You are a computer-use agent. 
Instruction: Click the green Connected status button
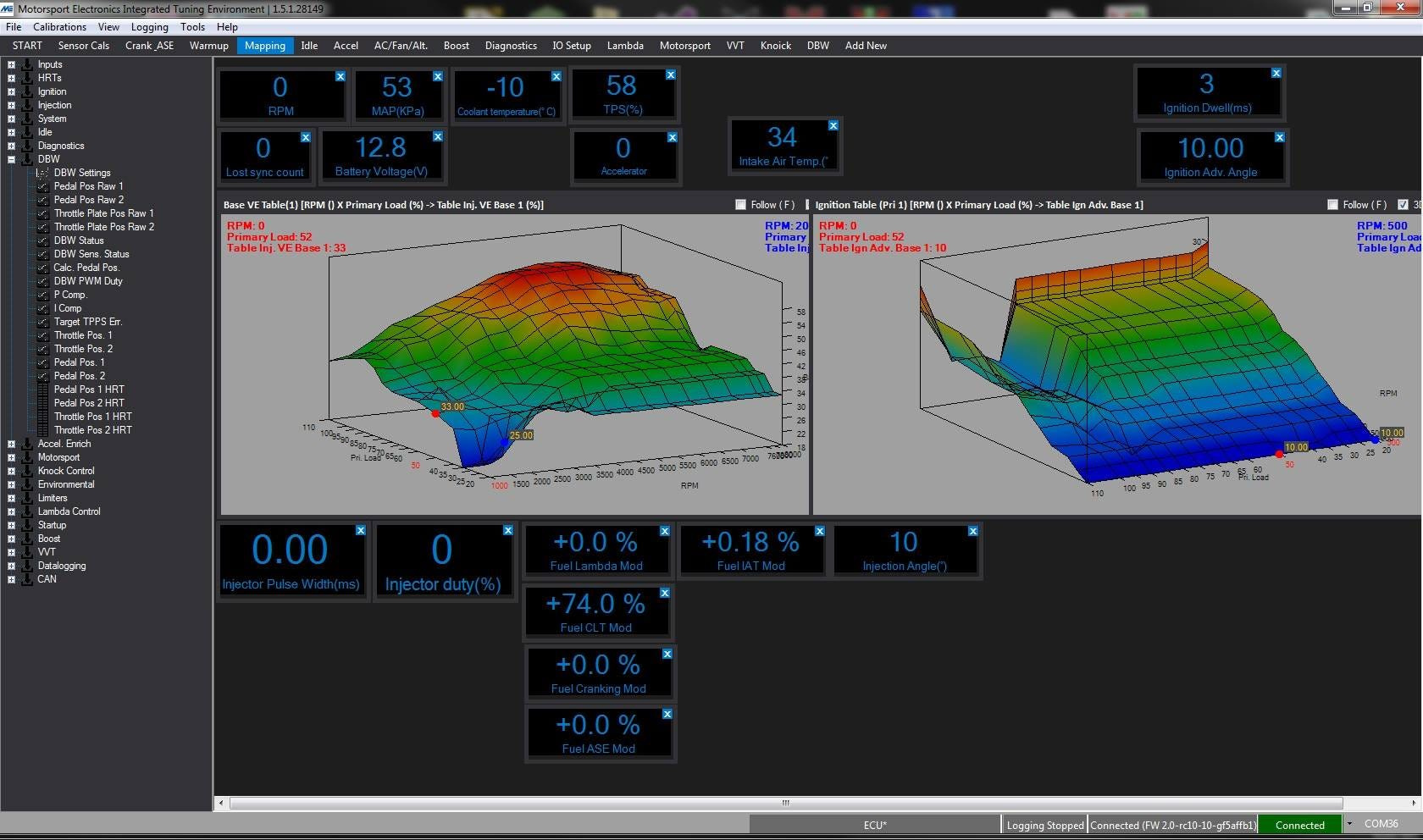tap(1299, 825)
